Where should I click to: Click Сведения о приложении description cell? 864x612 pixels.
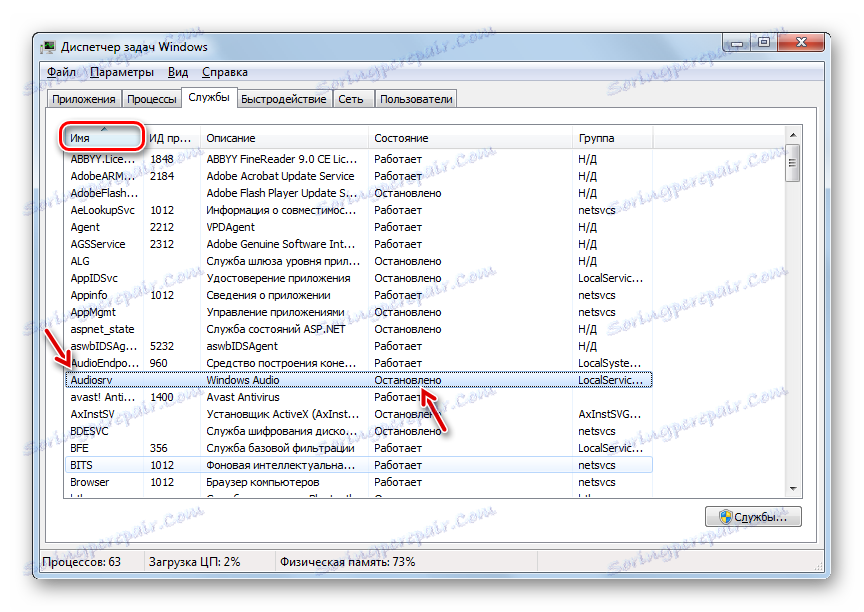[268, 295]
